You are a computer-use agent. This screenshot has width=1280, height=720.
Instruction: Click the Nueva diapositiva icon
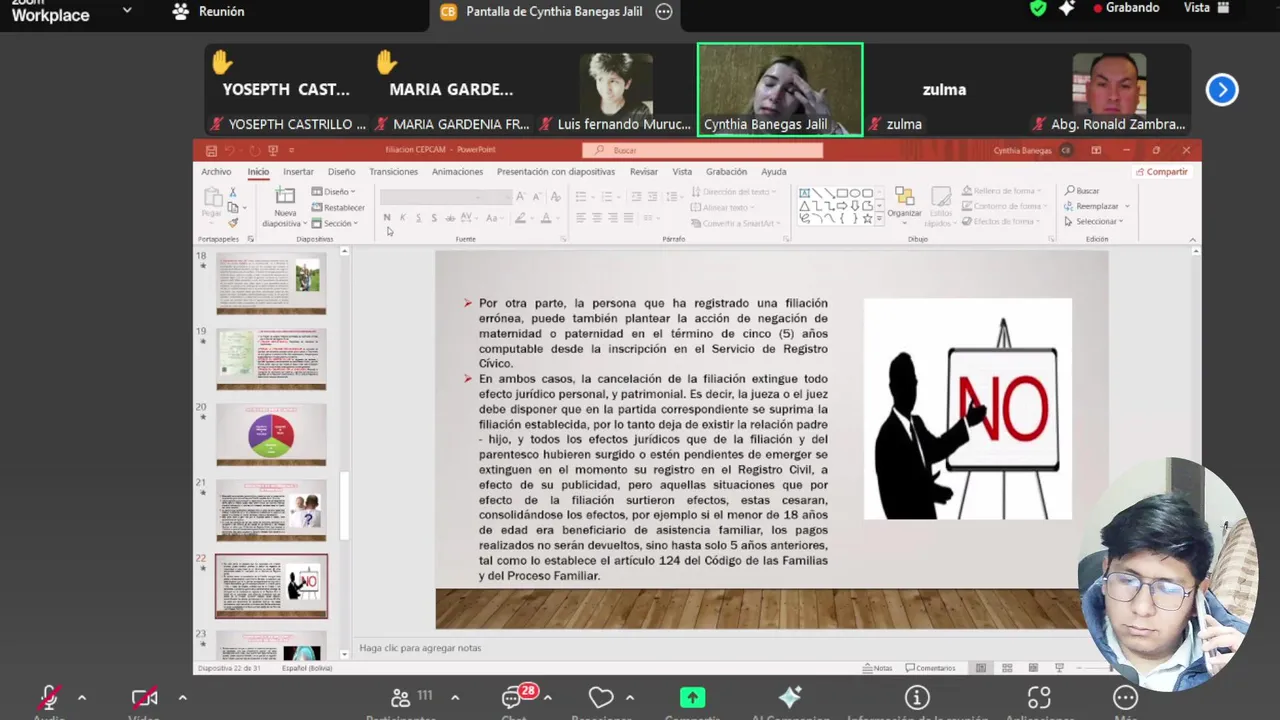[285, 196]
